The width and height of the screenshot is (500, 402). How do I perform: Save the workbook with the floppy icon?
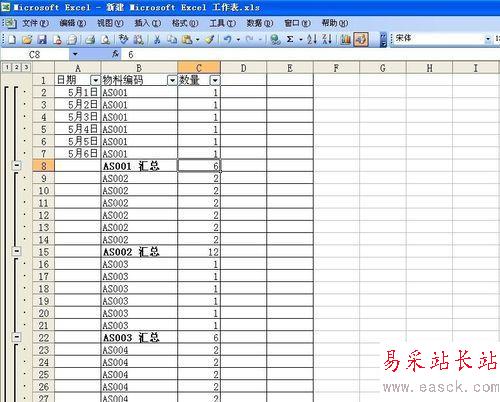pyautogui.click(x=42, y=40)
